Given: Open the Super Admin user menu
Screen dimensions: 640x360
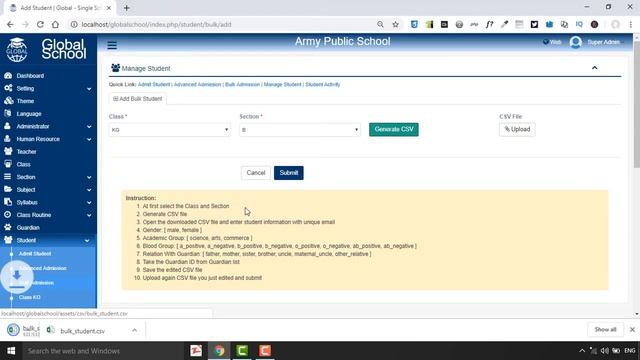Looking at the screenshot, I should pyautogui.click(x=604, y=42).
